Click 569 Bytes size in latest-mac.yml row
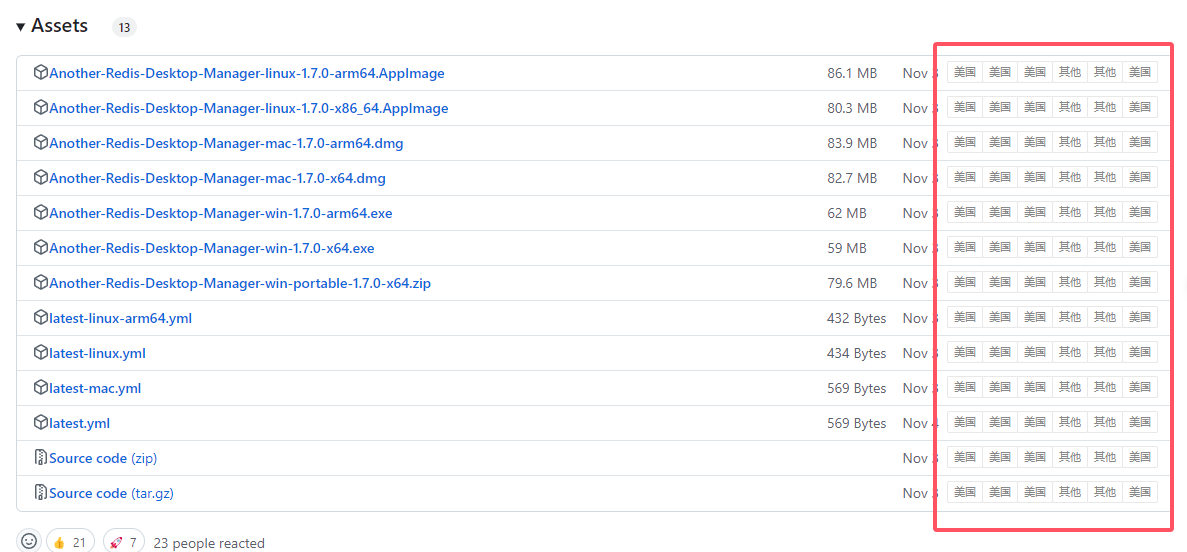Image resolution: width=1187 pixels, height=552 pixels. click(x=857, y=388)
